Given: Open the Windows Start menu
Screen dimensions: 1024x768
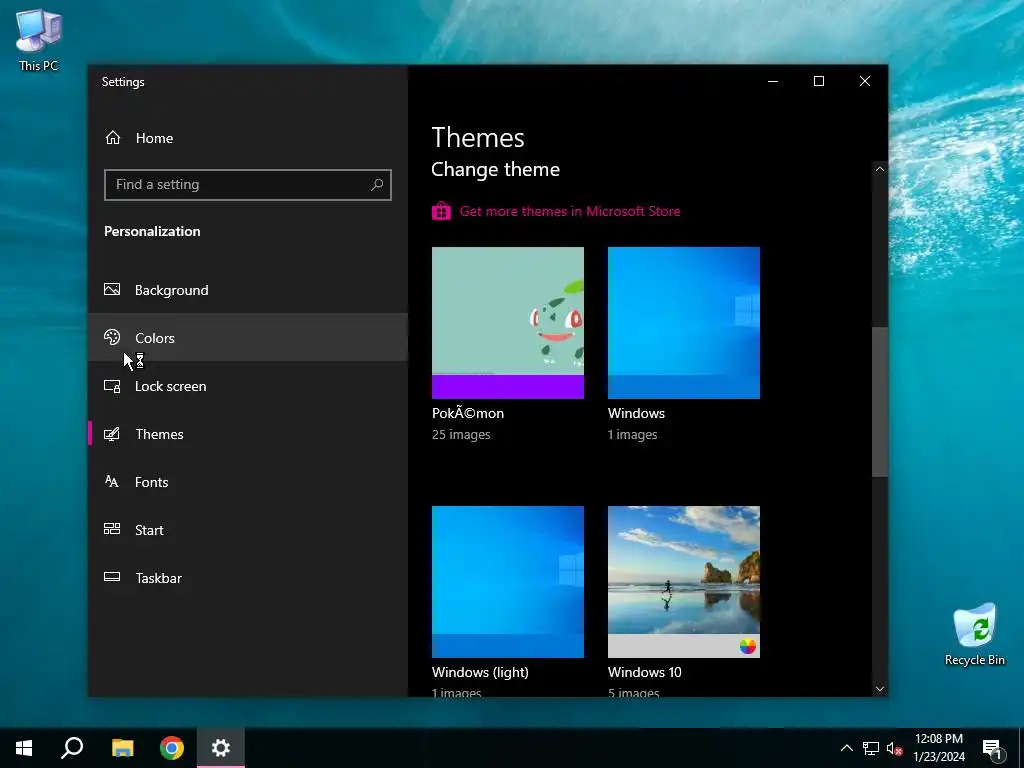Looking at the screenshot, I should point(24,748).
